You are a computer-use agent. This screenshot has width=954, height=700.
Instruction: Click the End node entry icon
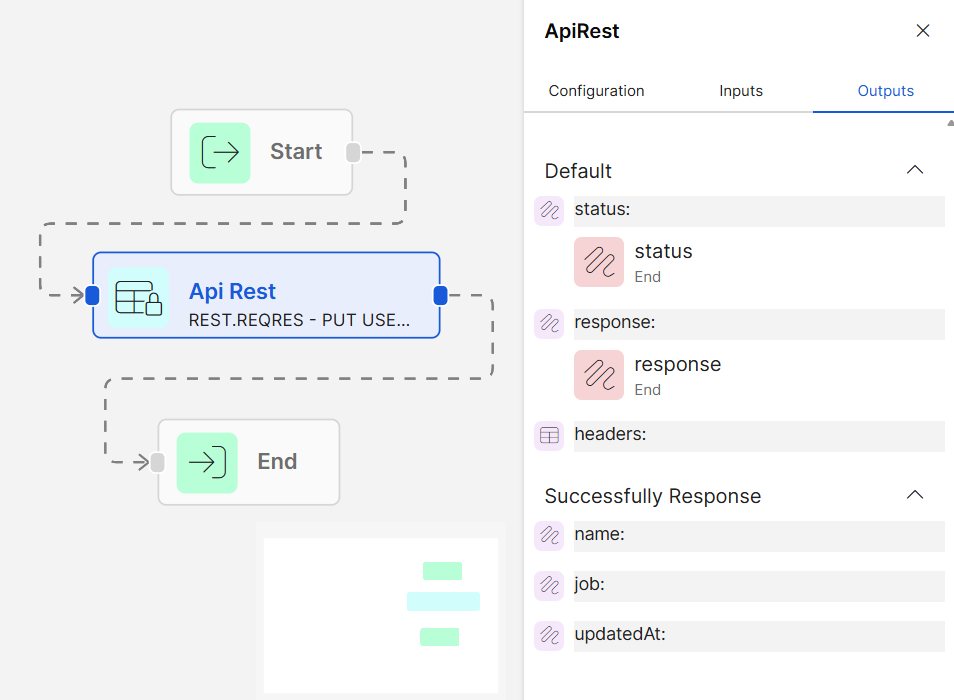pos(207,463)
